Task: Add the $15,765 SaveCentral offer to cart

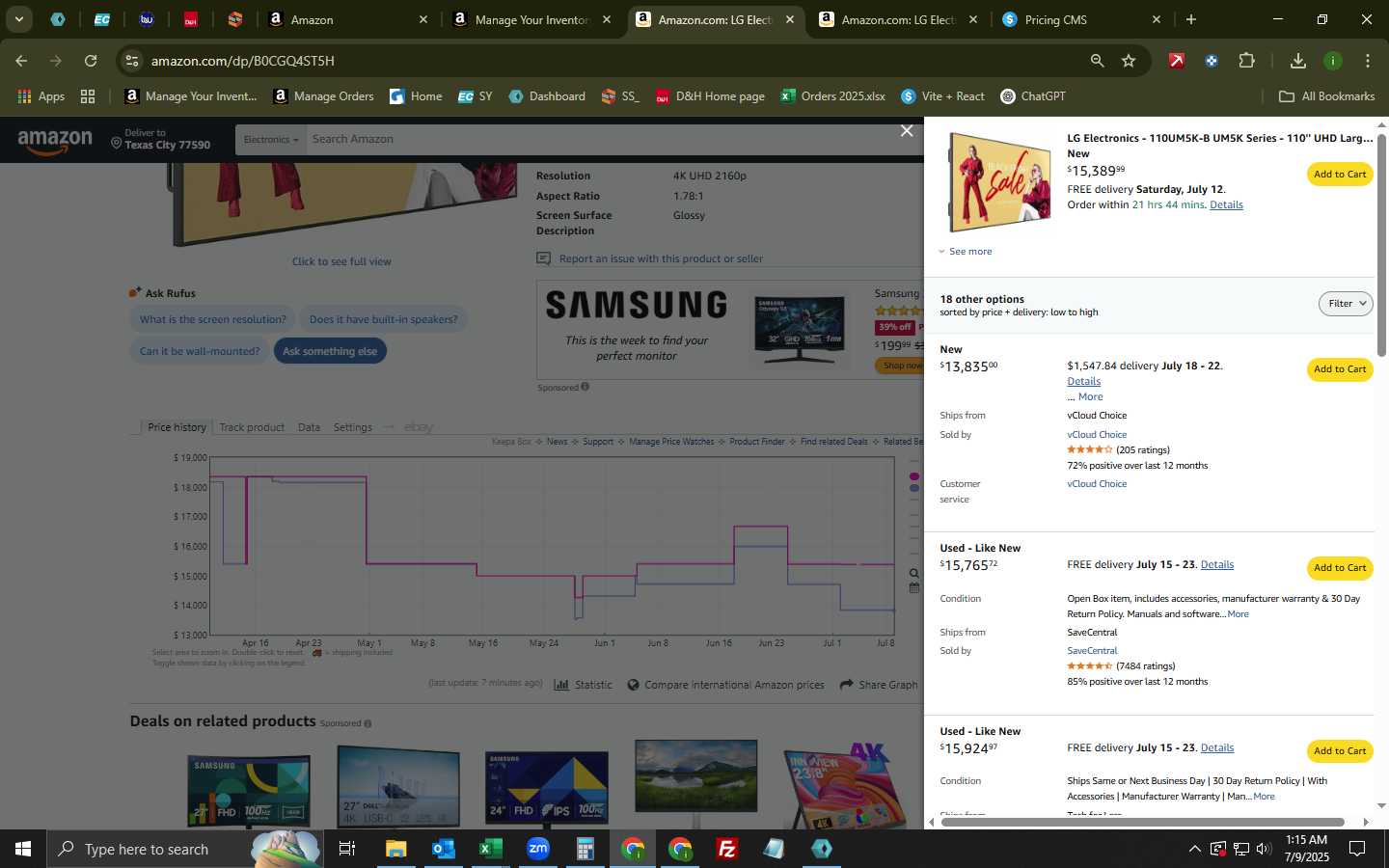Action: pos(1340,568)
